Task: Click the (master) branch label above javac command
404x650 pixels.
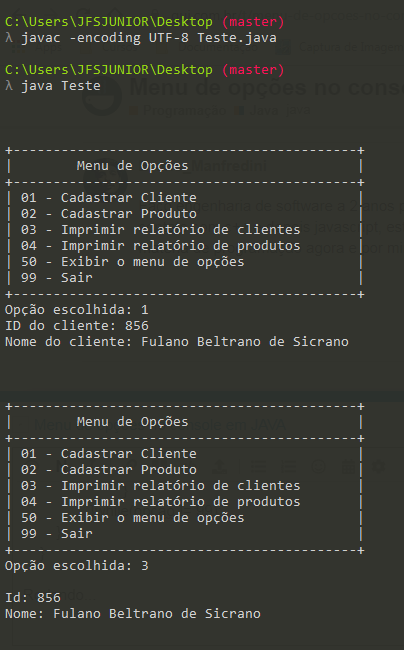Action: click(253, 22)
